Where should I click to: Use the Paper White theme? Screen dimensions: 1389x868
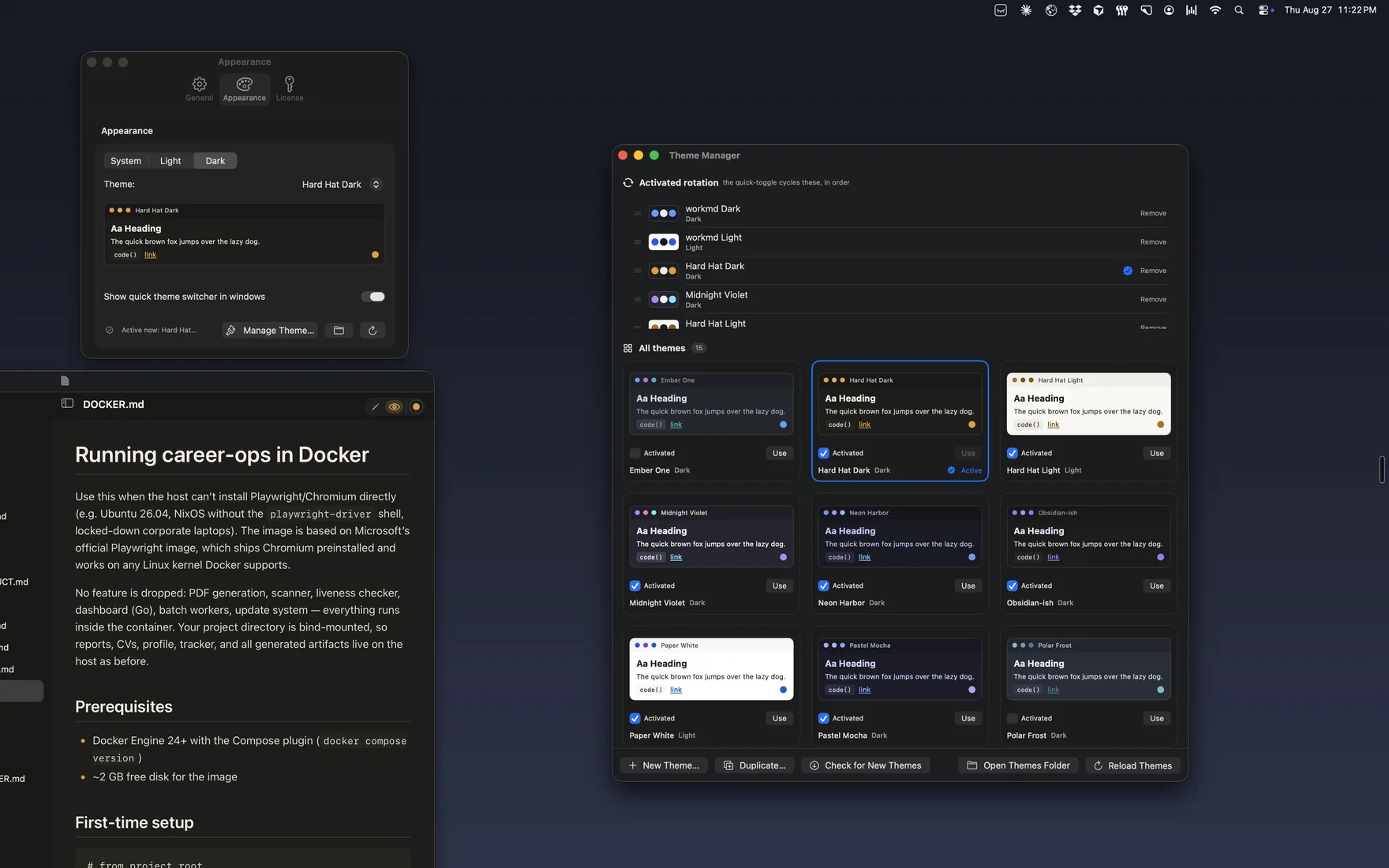780,718
